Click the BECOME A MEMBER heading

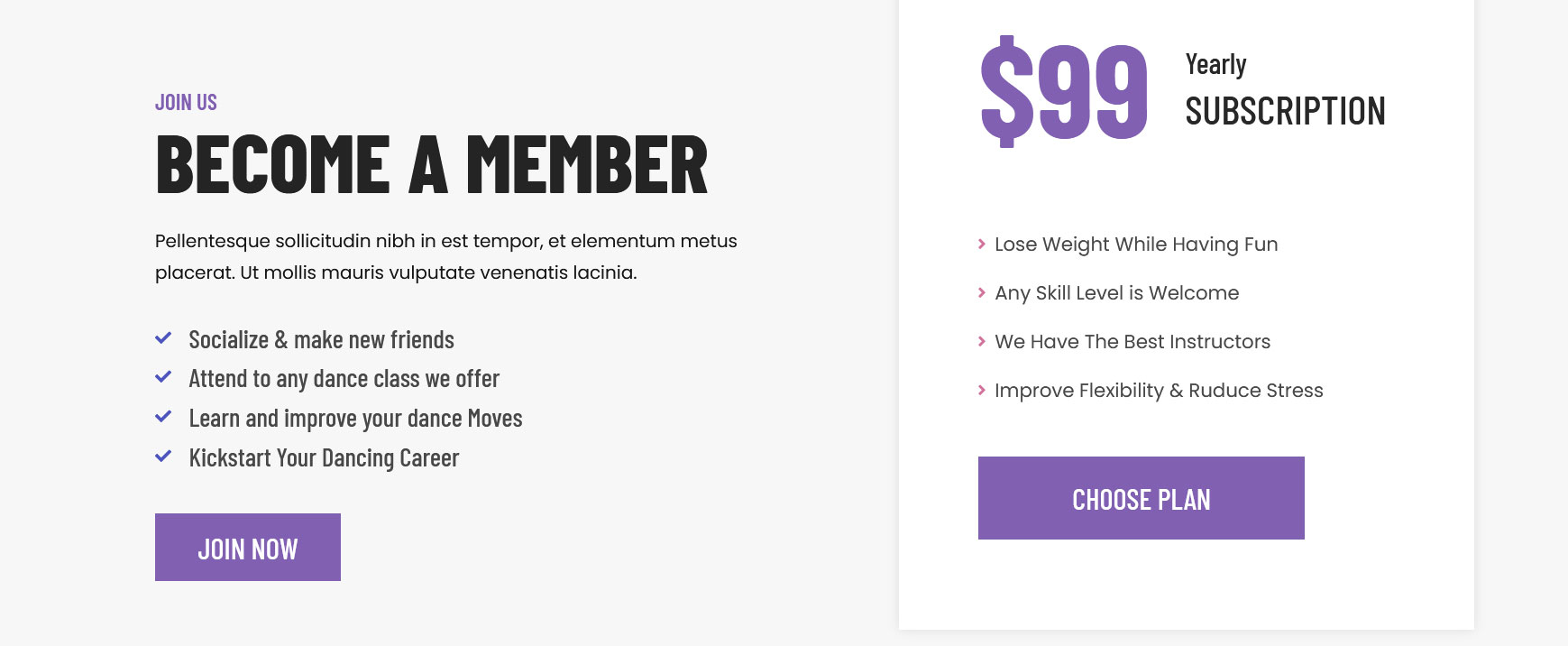click(432, 164)
